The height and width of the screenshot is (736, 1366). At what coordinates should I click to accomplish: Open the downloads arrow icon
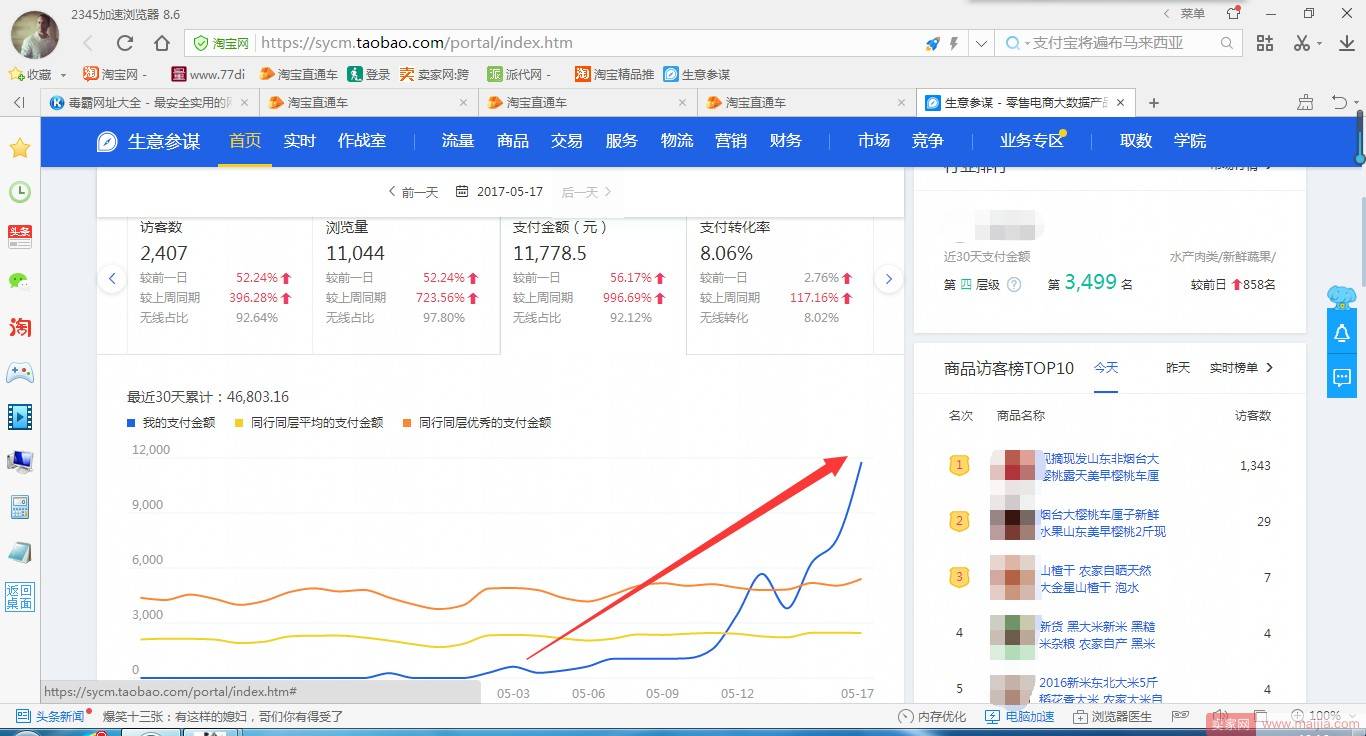(x=1345, y=43)
